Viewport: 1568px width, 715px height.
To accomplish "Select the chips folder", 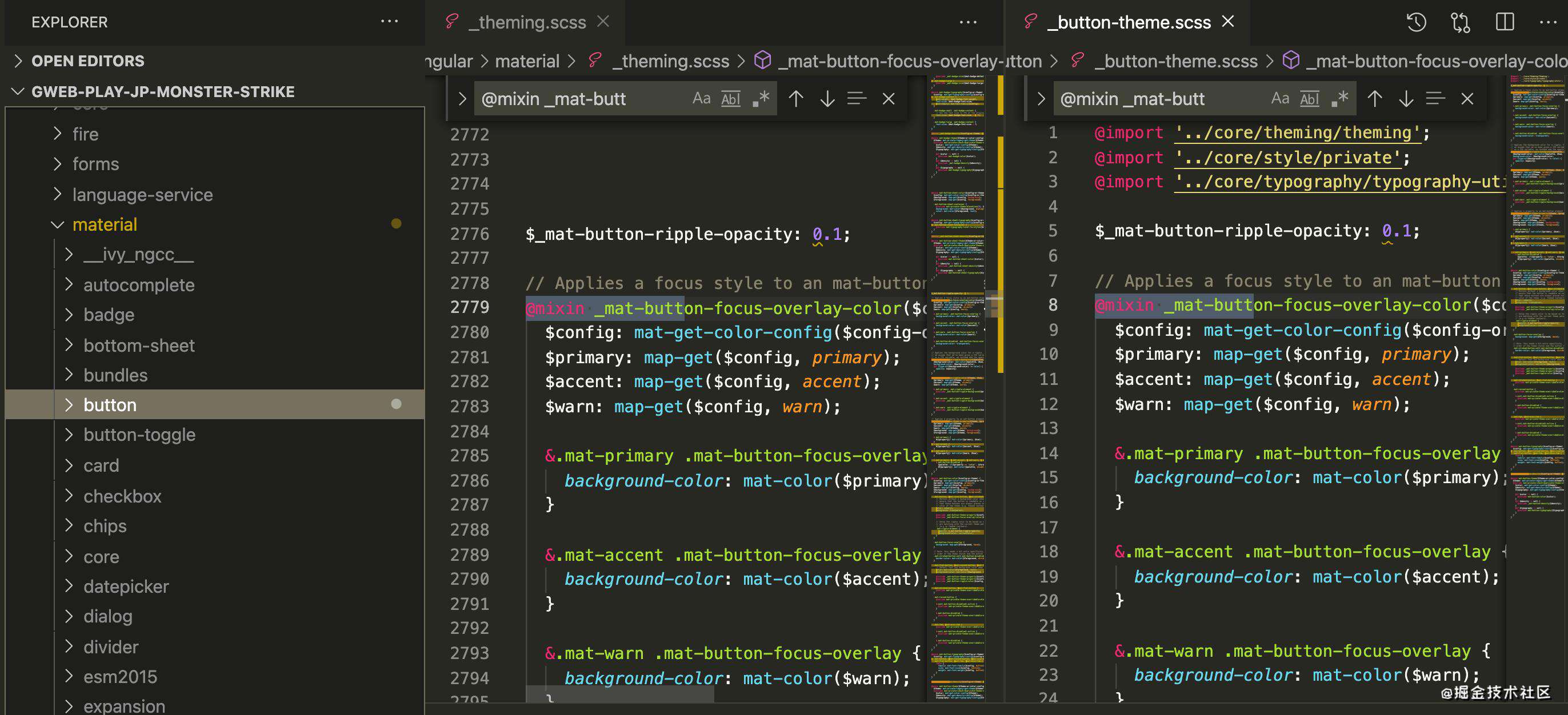I will point(105,526).
